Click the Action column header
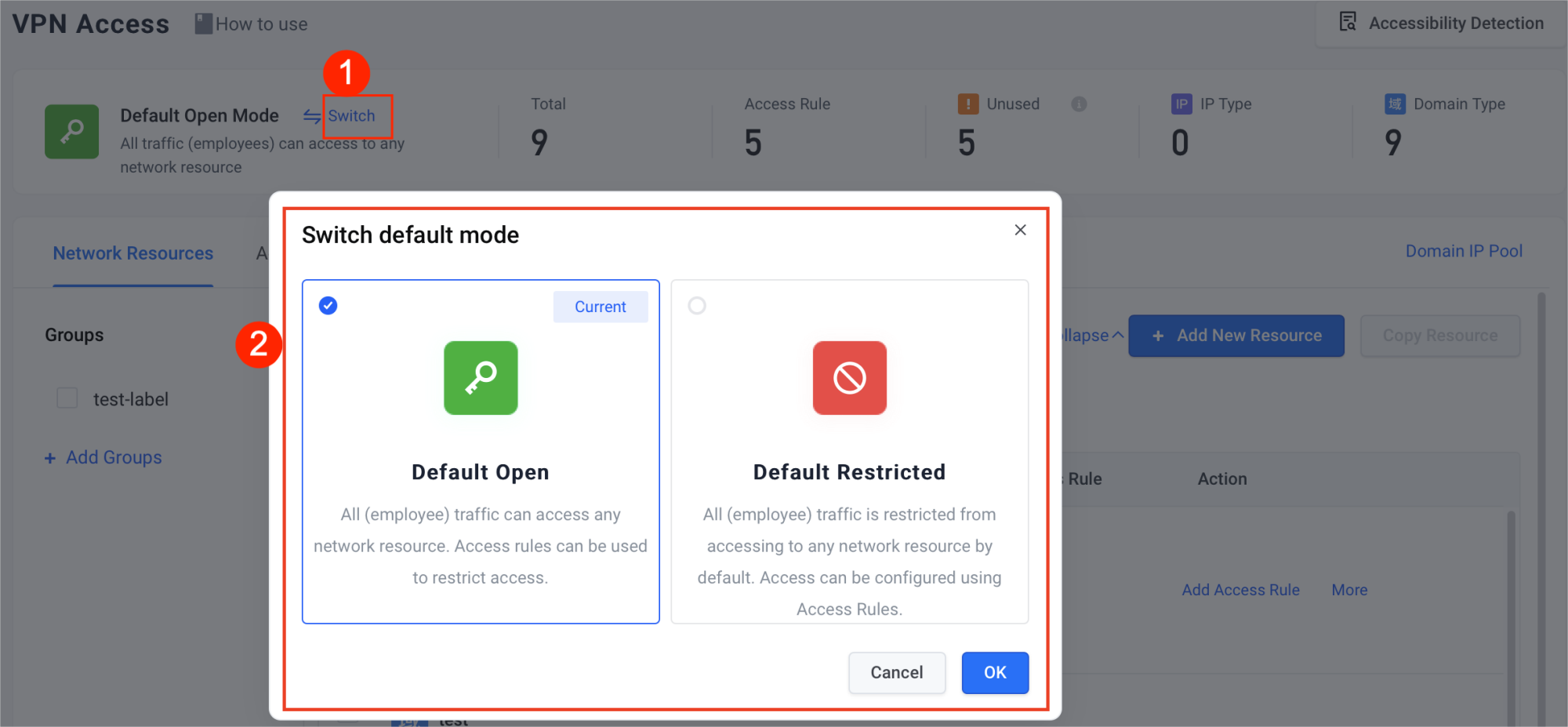The image size is (1568, 727). [x=1222, y=479]
